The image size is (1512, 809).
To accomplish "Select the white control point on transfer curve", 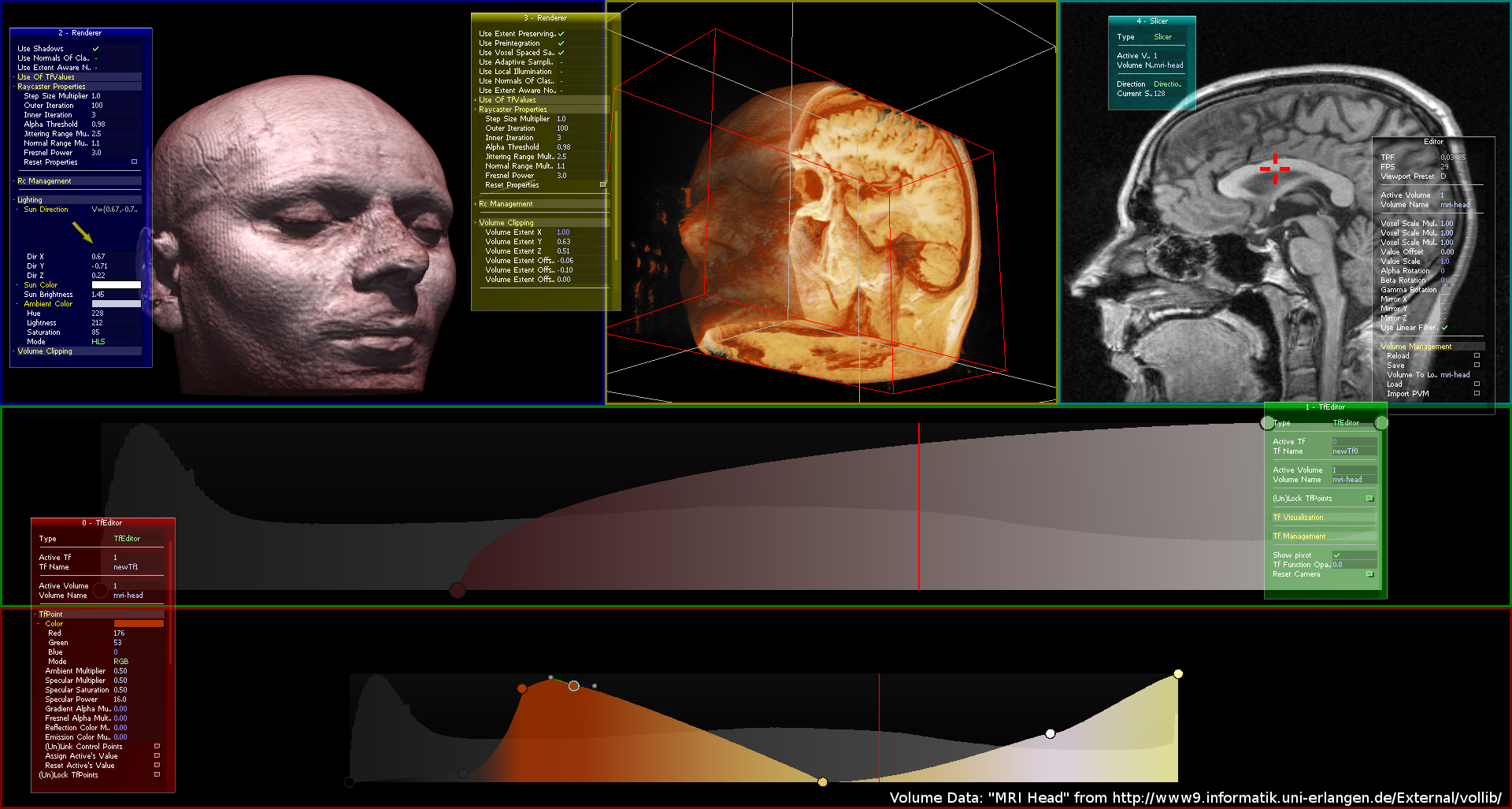I will (x=1050, y=733).
